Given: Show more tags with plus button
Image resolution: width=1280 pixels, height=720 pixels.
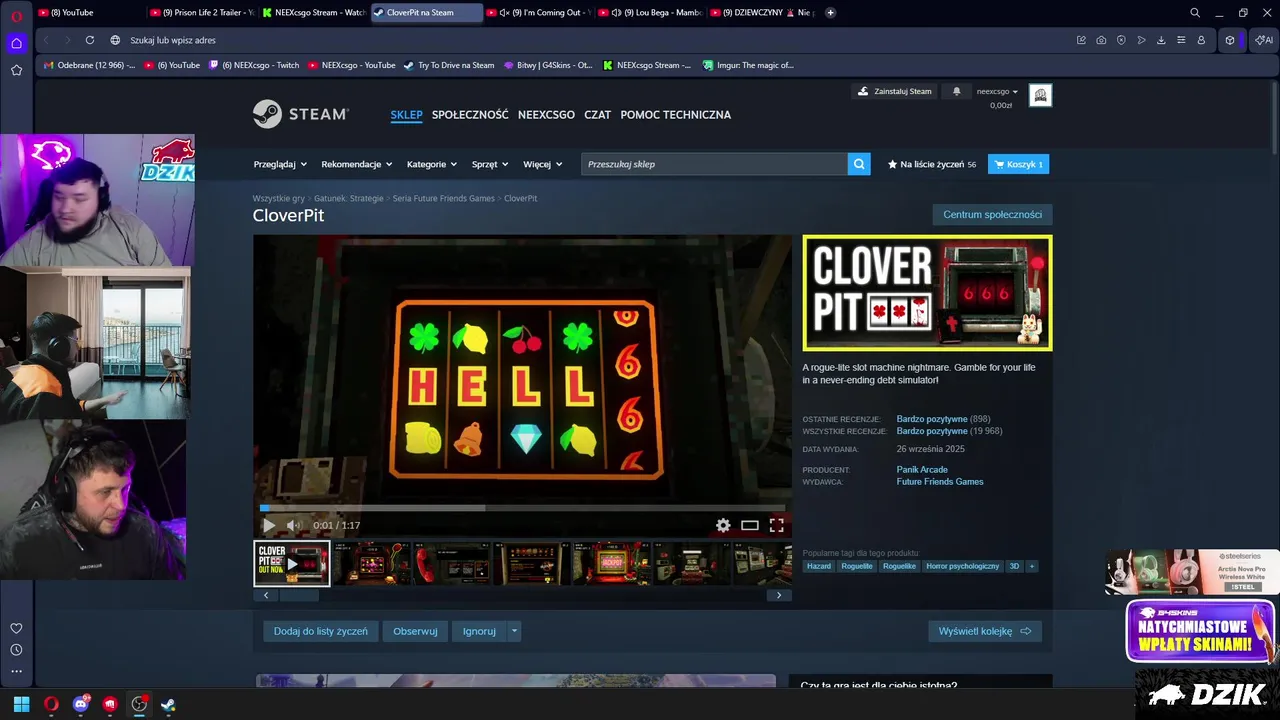Looking at the screenshot, I should (x=1032, y=566).
